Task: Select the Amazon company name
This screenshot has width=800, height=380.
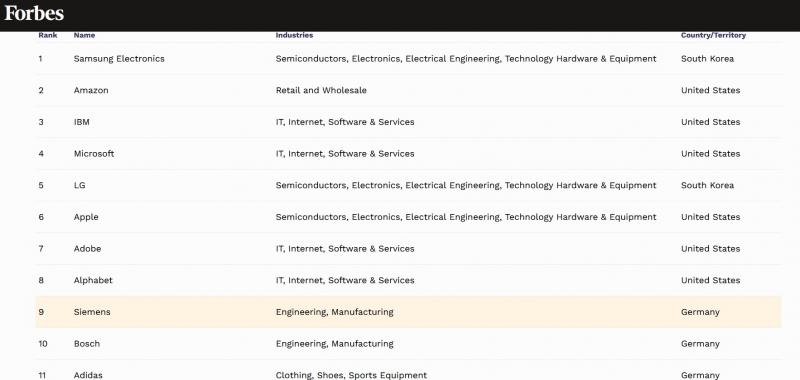Action: [x=91, y=90]
